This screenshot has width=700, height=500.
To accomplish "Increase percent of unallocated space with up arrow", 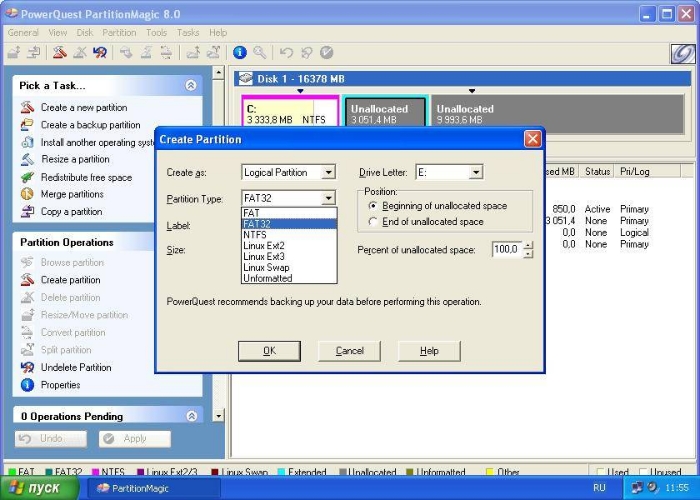I will click(x=528, y=245).
